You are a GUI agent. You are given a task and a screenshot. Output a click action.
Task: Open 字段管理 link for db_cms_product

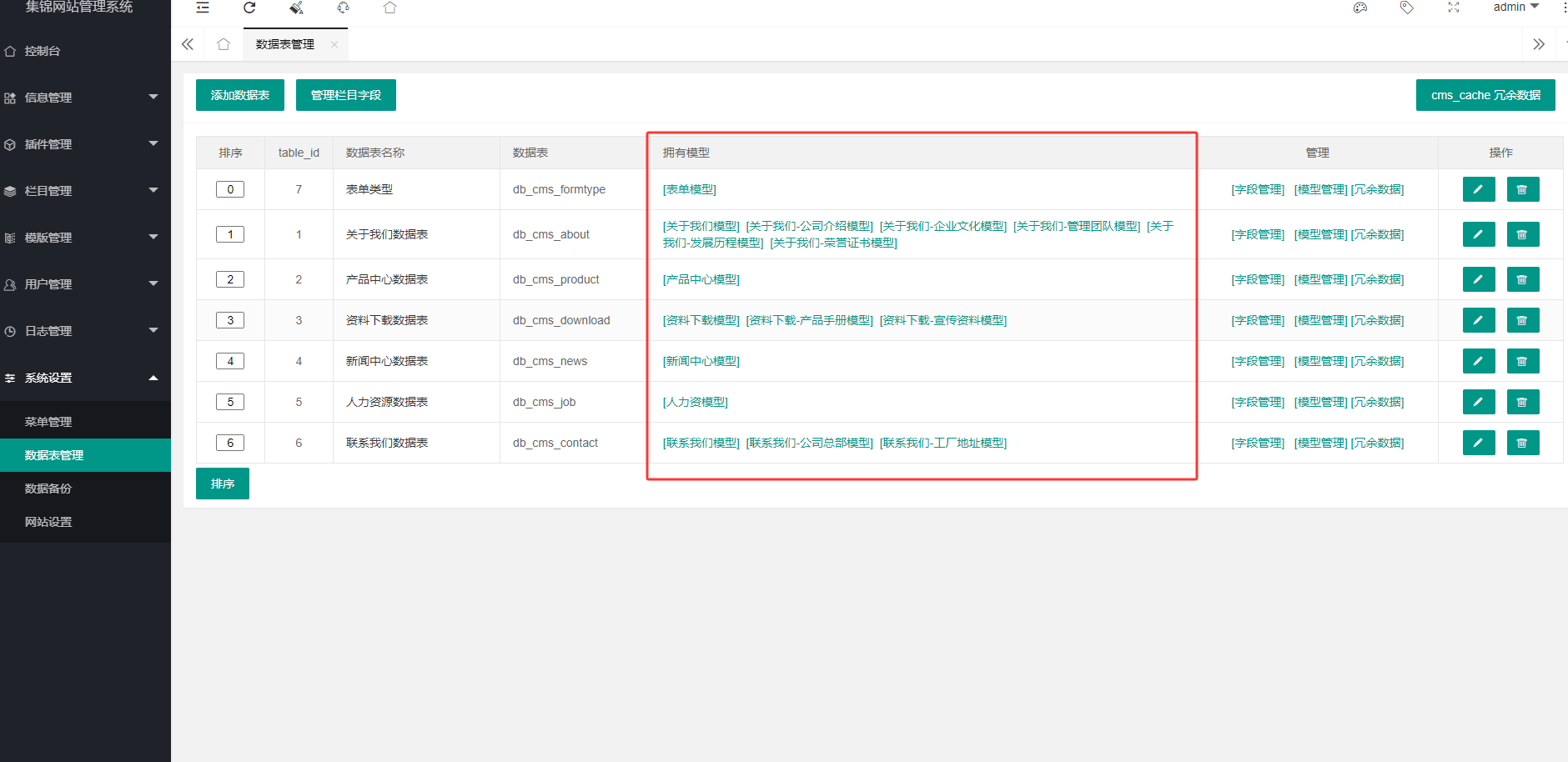pyautogui.click(x=1258, y=279)
